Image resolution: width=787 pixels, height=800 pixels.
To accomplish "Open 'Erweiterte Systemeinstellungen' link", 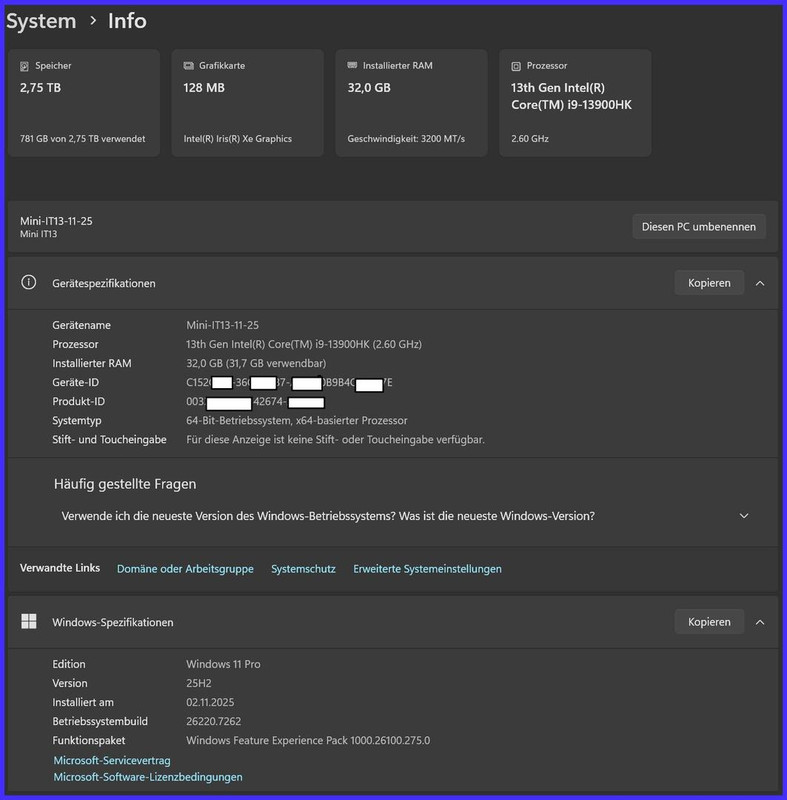I will coord(427,569).
